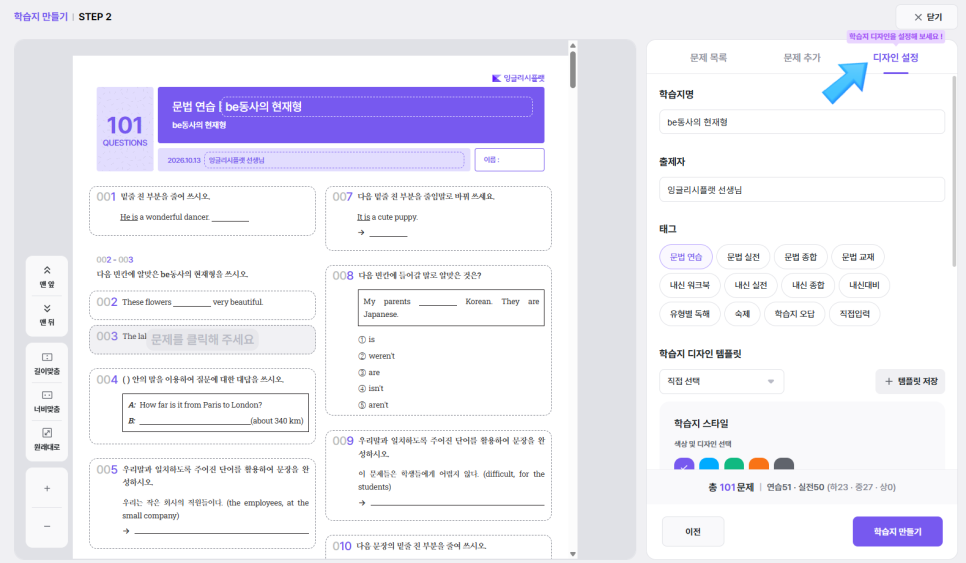The height and width of the screenshot is (563, 966).
Task: Click answer option ⑤ aren't
Action: pyautogui.click(x=373, y=405)
